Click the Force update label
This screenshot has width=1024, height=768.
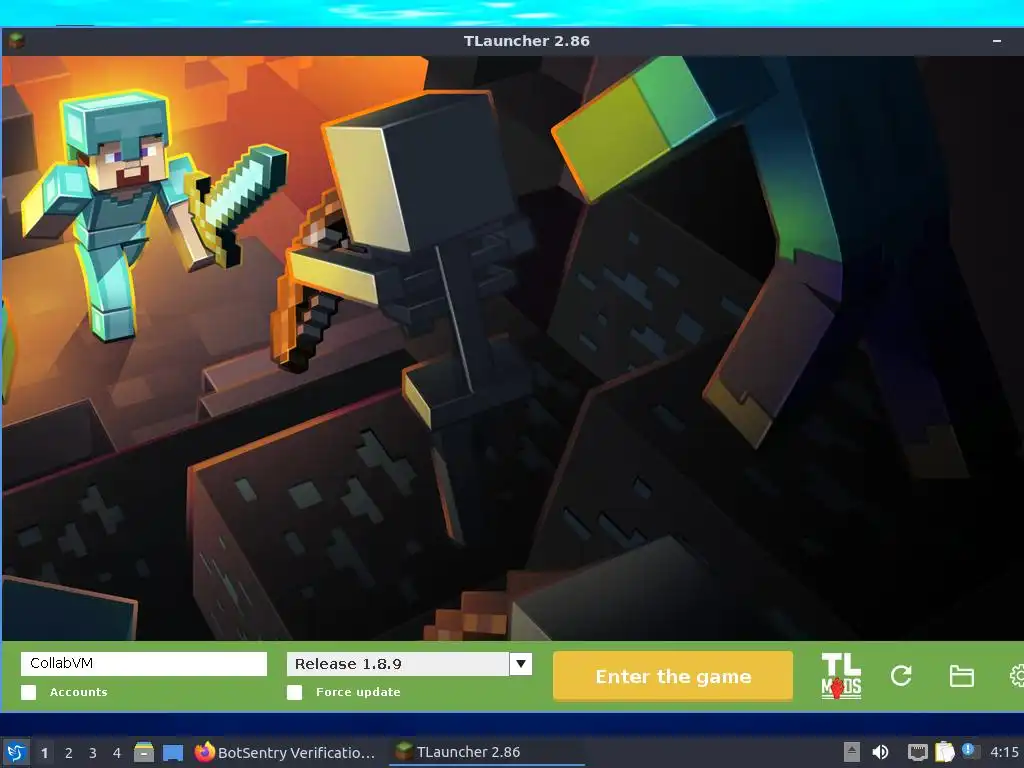358,692
